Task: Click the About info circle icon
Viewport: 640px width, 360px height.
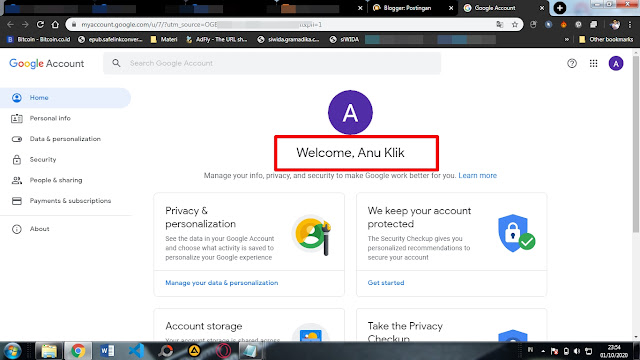Action: [x=17, y=229]
